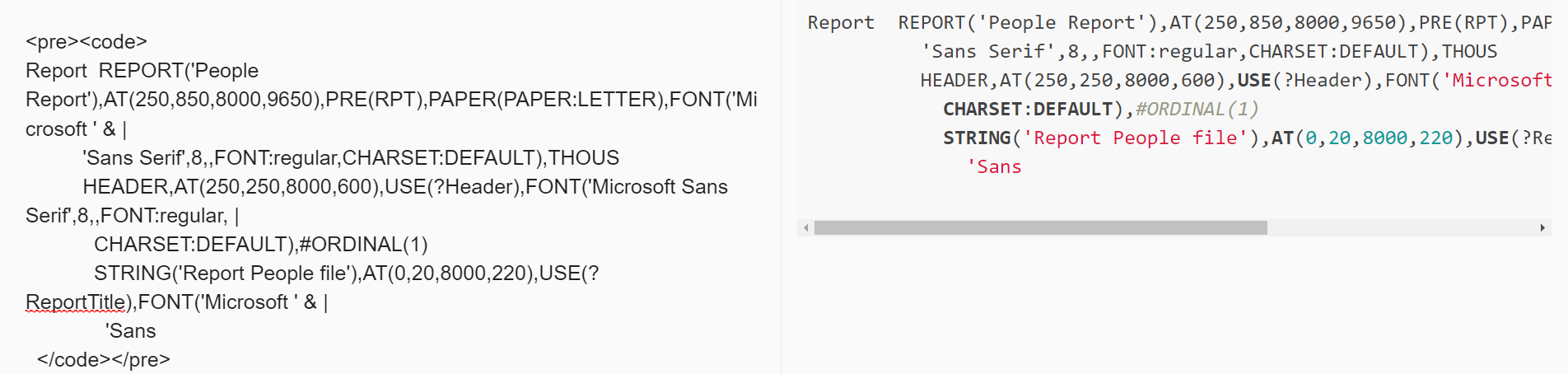
Task: Click the HEADER keyword in the preview pane
Action: click(954, 81)
